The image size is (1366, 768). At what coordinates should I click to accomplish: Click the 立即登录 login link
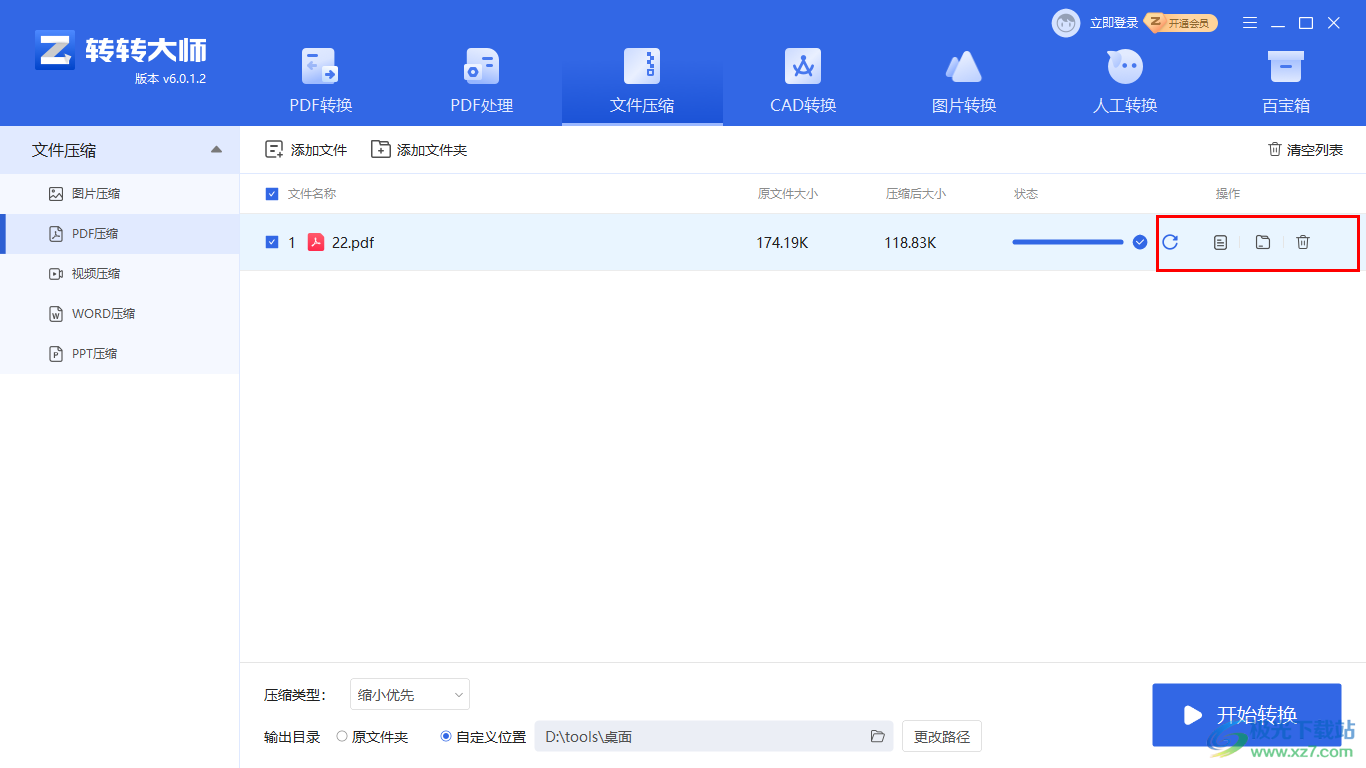(1114, 23)
